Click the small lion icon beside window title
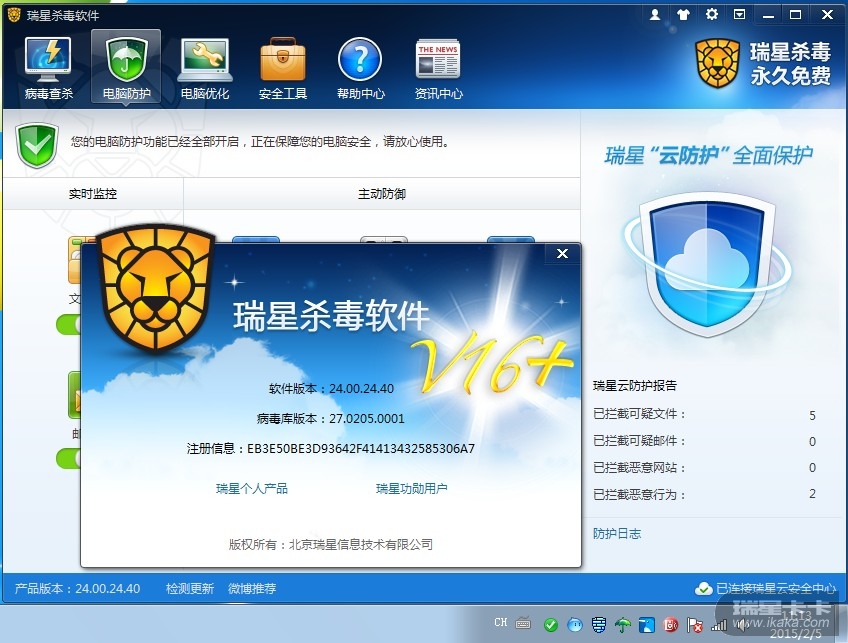This screenshot has width=848, height=643. point(14,15)
